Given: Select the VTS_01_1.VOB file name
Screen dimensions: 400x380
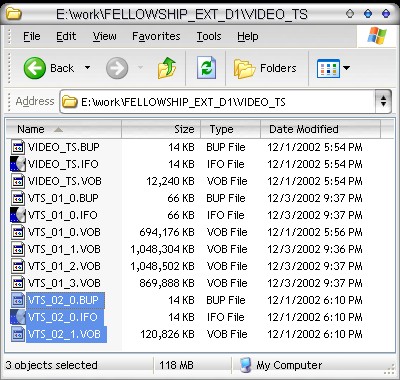Looking at the screenshot, I should point(64,249).
